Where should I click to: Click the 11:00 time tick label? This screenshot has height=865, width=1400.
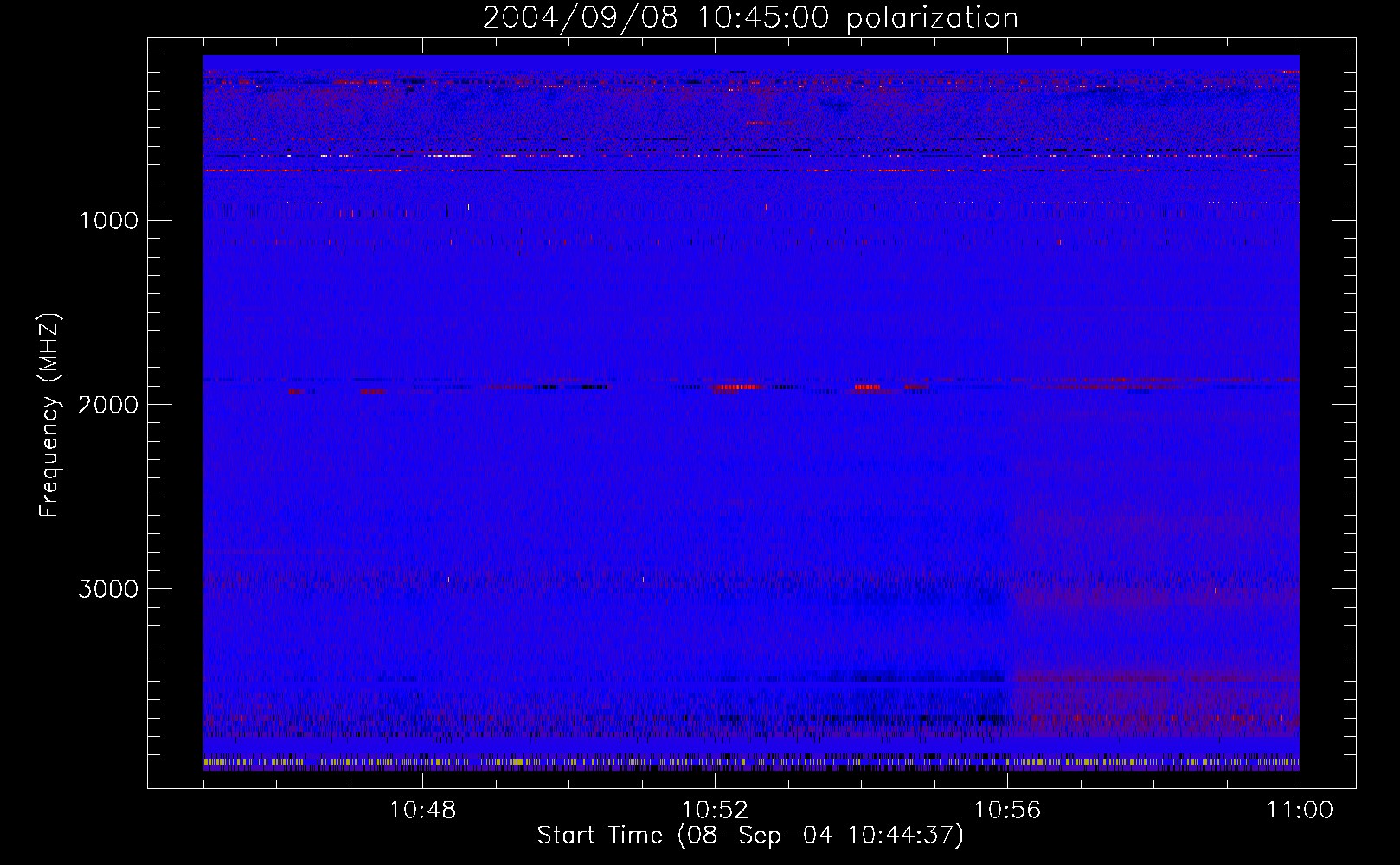(x=1300, y=811)
